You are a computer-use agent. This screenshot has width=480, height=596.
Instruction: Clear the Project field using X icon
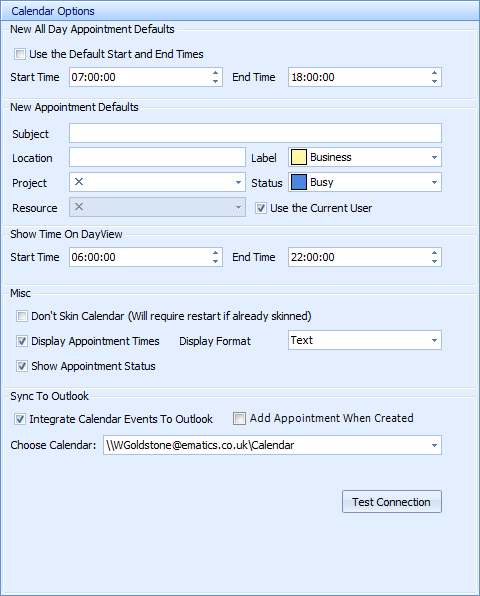79,182
